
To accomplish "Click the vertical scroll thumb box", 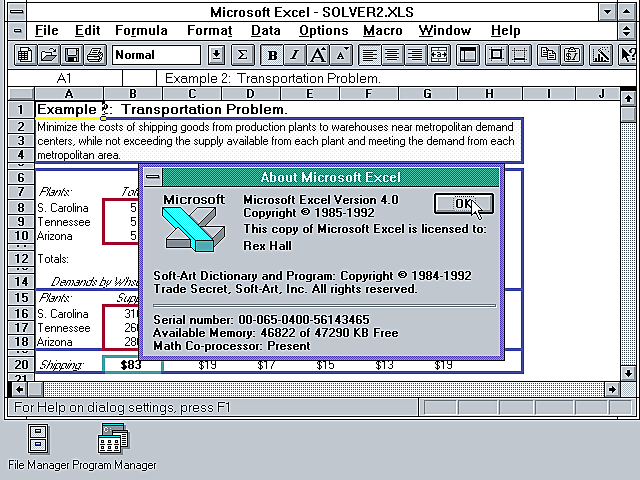I will click(628, 113).
